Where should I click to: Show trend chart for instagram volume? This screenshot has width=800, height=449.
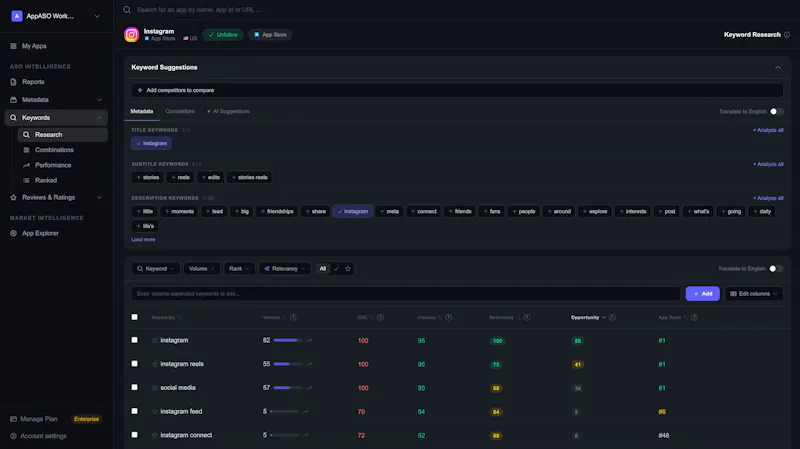click(309, 340)
